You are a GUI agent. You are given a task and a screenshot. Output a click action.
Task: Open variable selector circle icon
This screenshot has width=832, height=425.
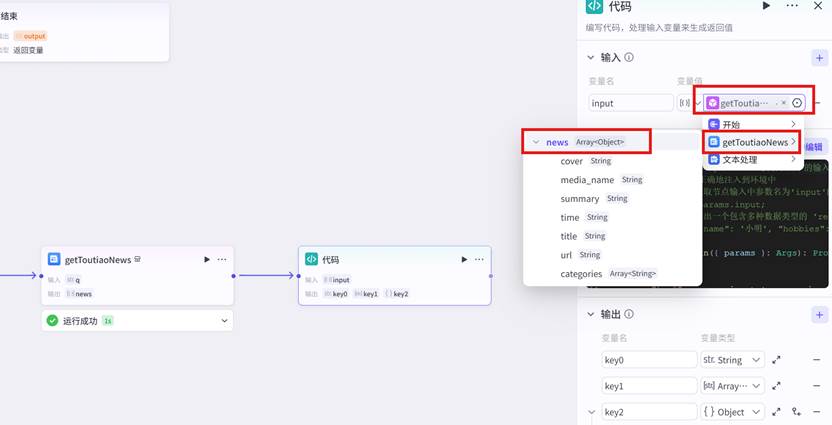[796, 103]
